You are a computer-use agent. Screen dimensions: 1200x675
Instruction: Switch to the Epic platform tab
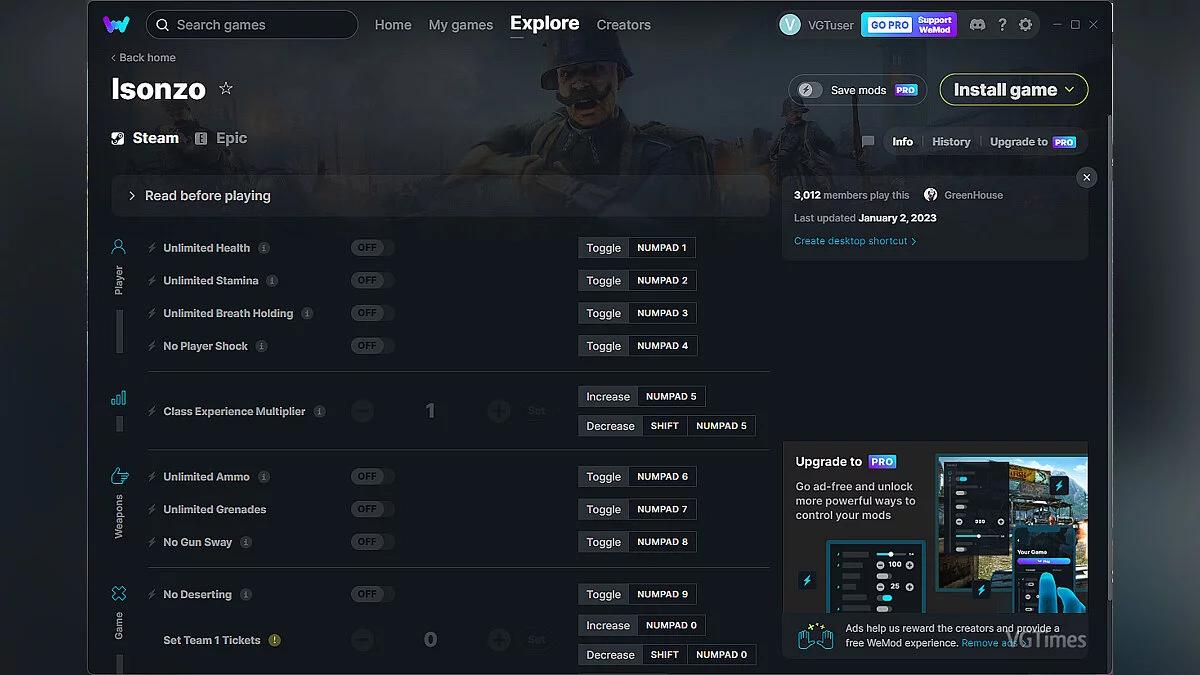pos(221,138)
